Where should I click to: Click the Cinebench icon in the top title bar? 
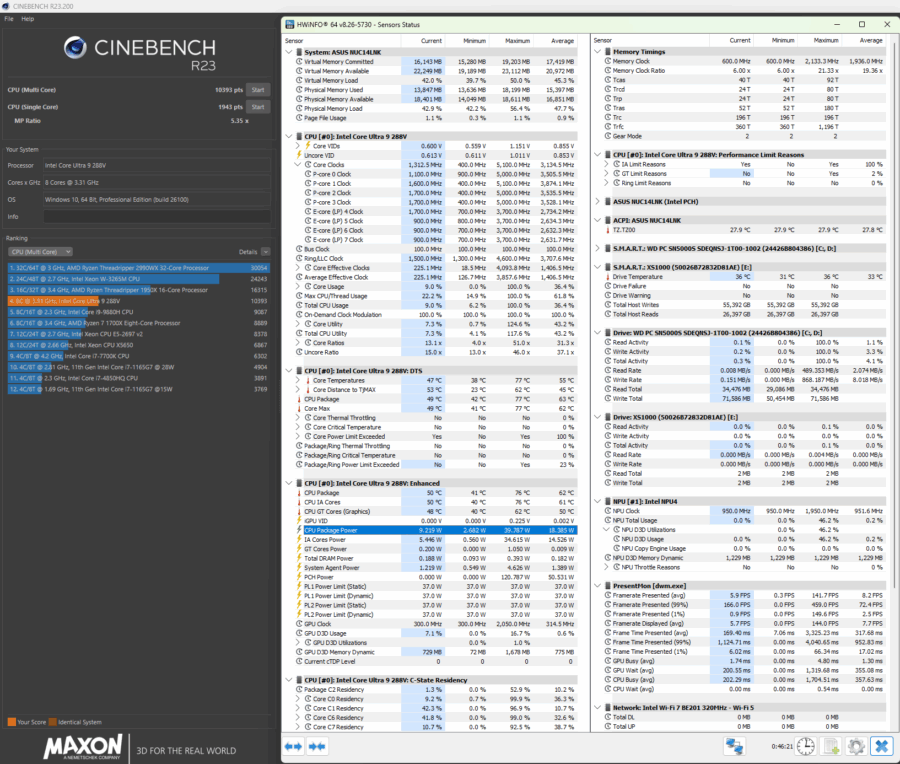pos(5,6)
